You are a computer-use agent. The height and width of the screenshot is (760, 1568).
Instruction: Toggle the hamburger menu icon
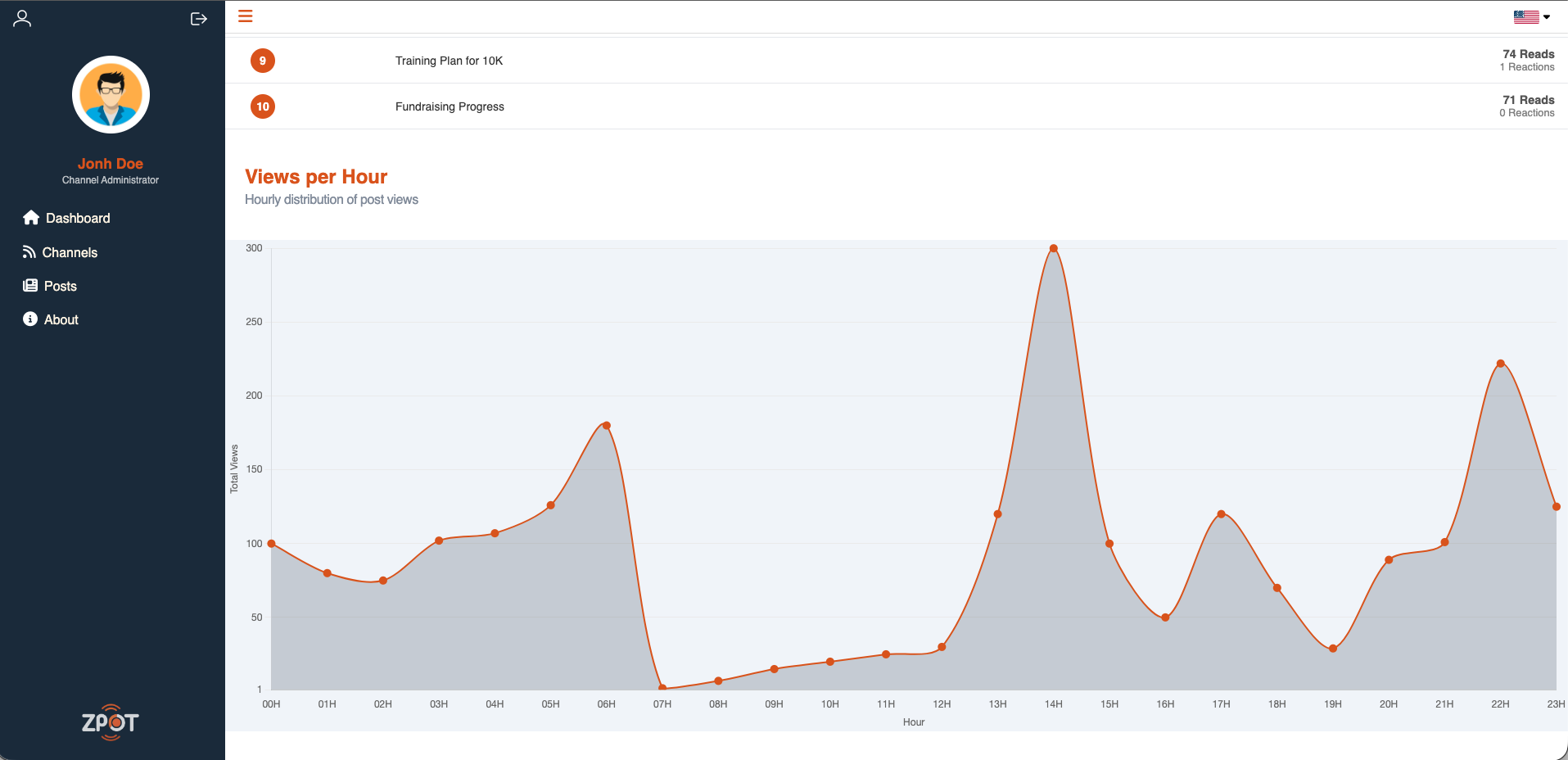click(245, 16)
